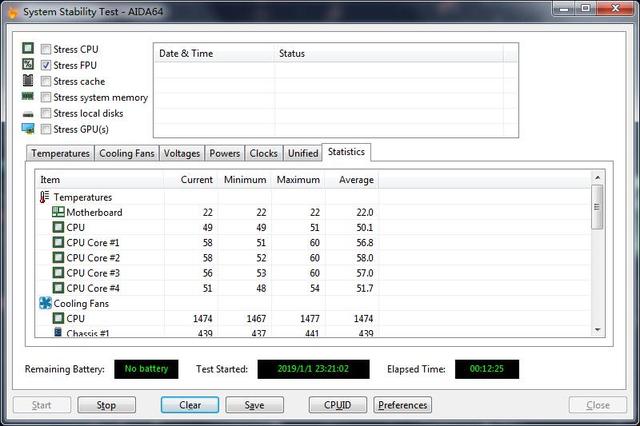
Task: Click the statistics scrollbar down arrow
Action: [598, 330]
